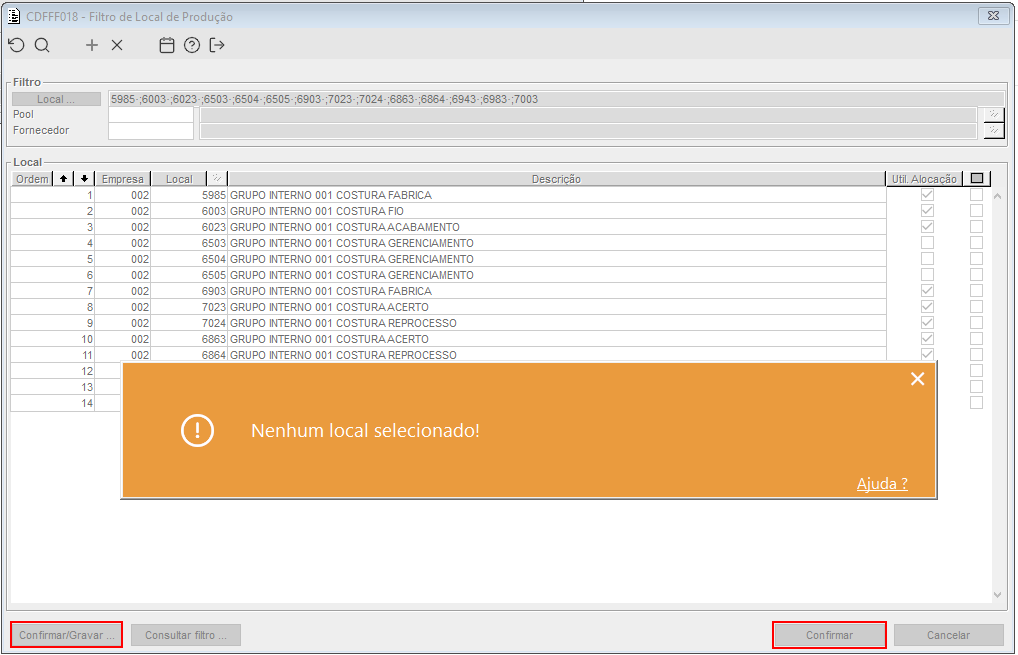This screenshot has height=655, width=1018.
Task: Select description of local 6903 row
Action: 556,291
